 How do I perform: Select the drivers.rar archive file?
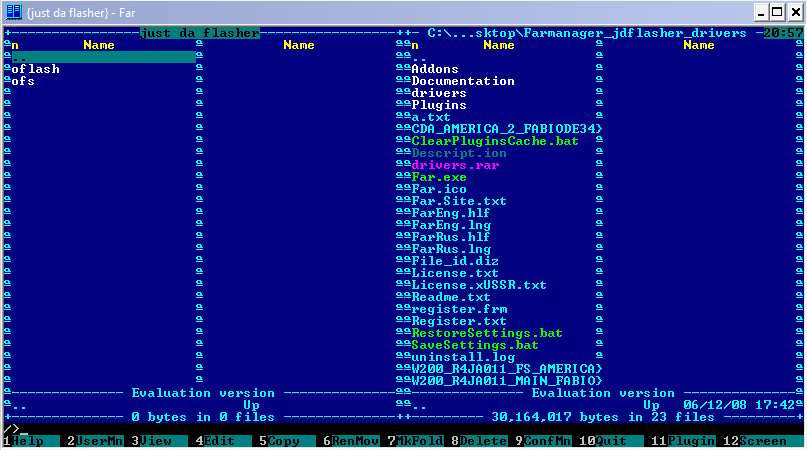[x=455, y=165]
